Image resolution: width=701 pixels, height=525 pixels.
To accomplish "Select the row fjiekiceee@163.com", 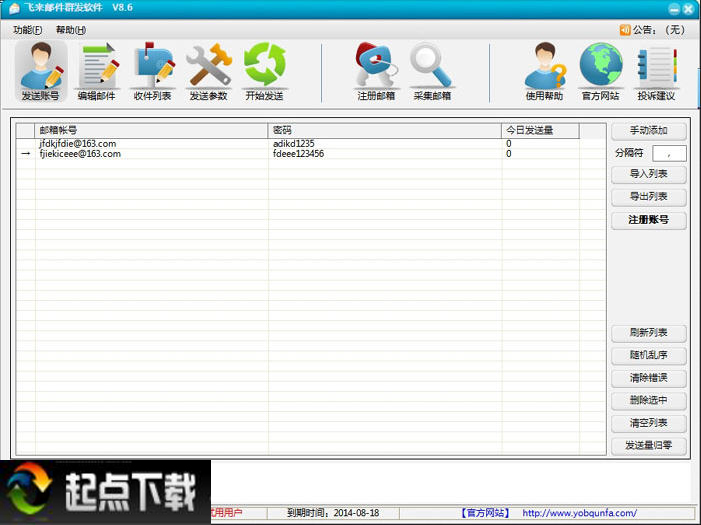I will tap(311, 154).
